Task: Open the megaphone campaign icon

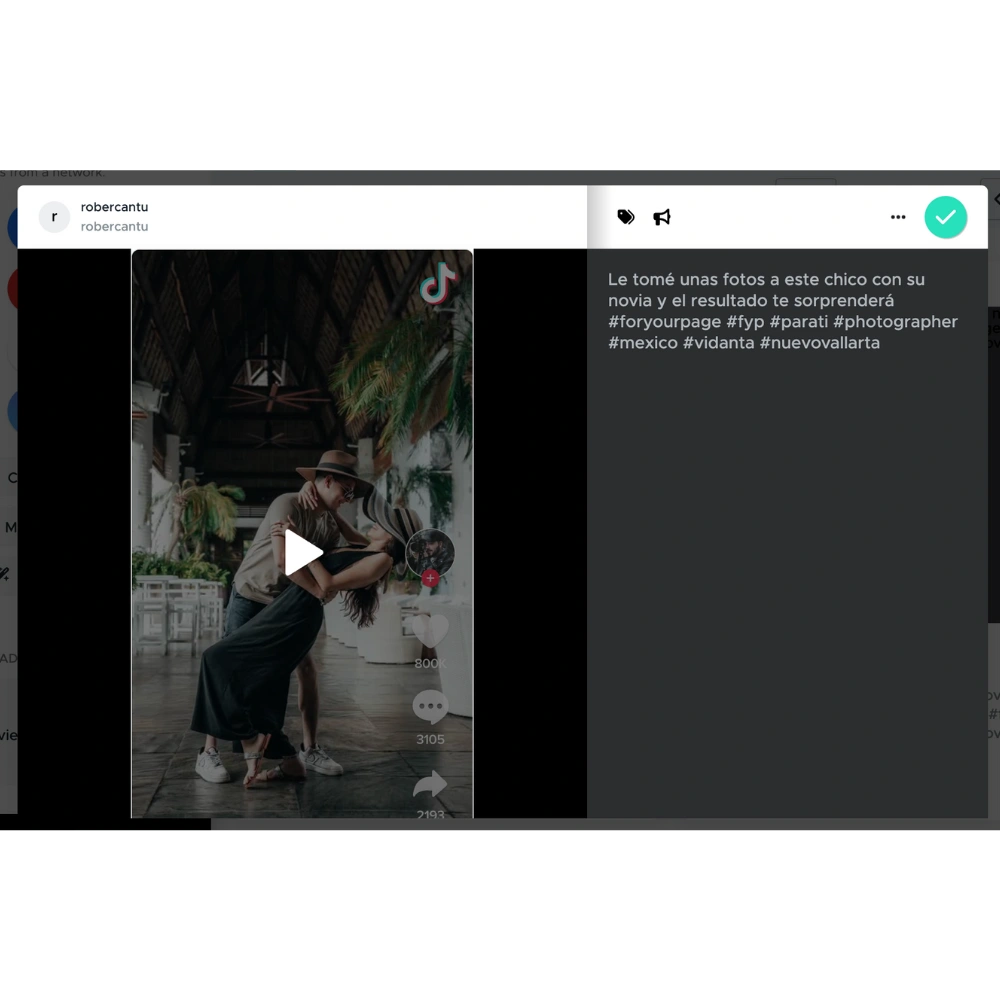Action: (x=662, y=217)
